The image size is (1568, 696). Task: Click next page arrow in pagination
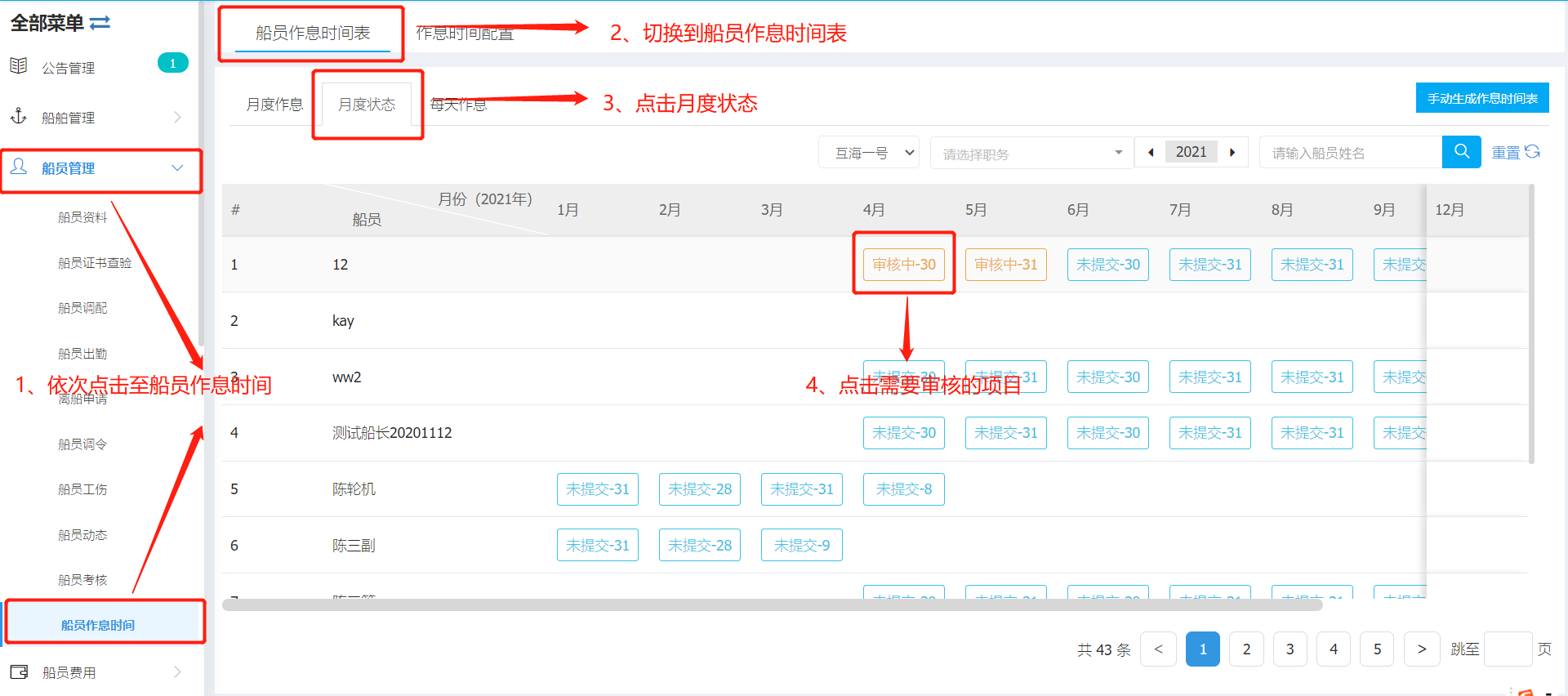click(x=1422, y=649)
